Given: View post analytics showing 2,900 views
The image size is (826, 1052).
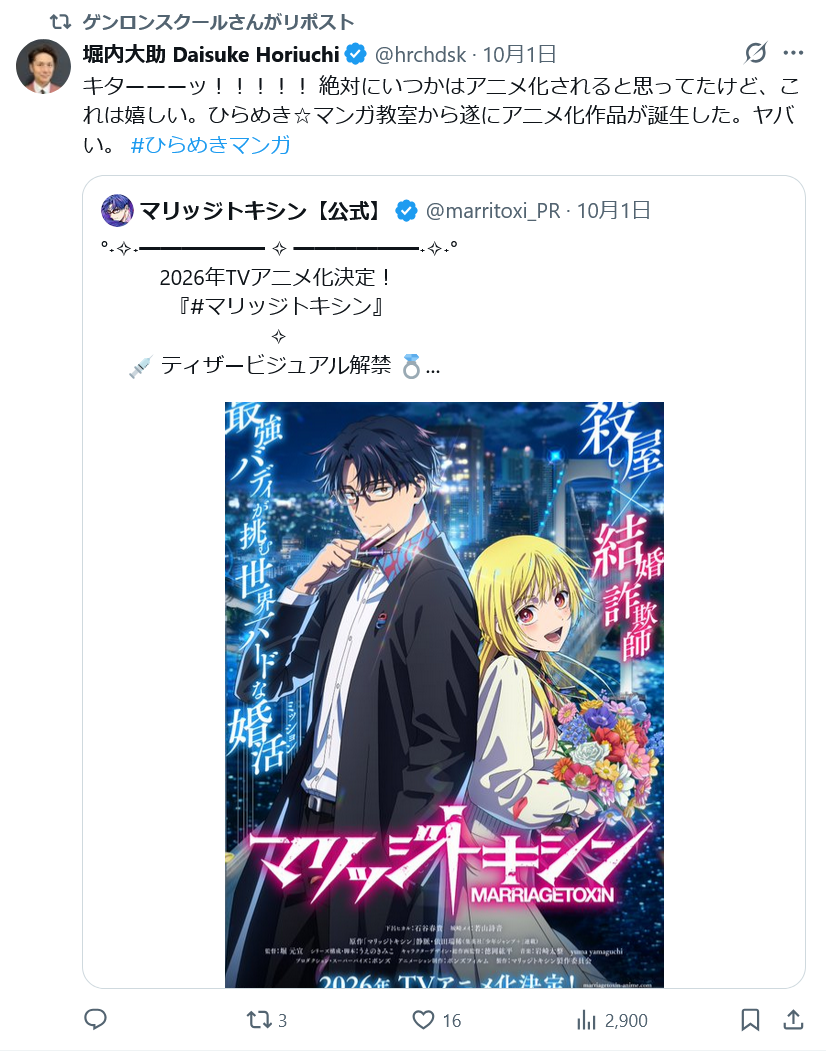Looking at the screenshot, I should 612,1020.
